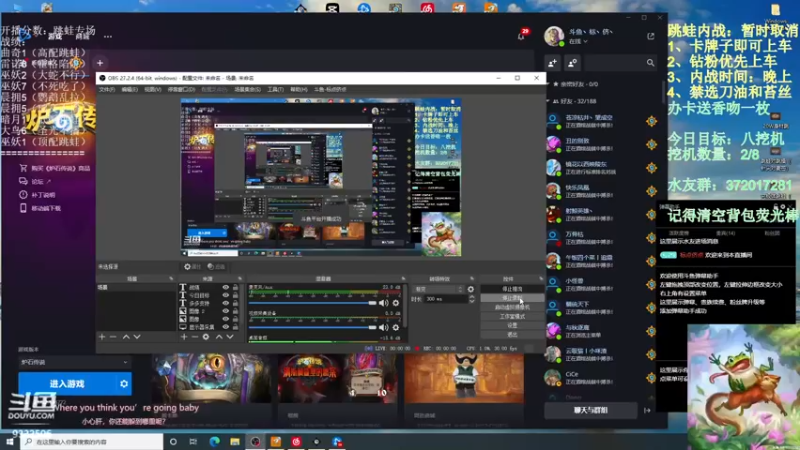The width and height of the screenshot is (800, 450).
Task: Open OBS 帮助(H) menu
Action: pos(298,89)
